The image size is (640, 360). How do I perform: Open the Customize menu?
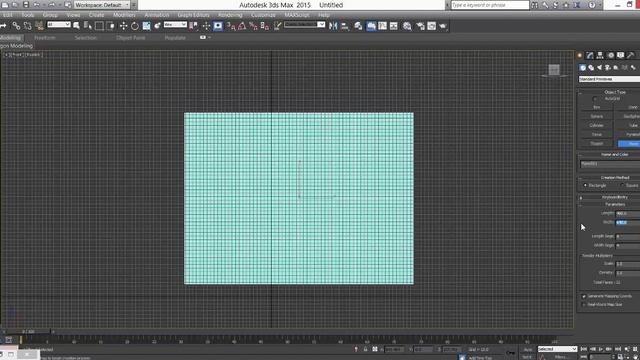(x=263, y=15)
